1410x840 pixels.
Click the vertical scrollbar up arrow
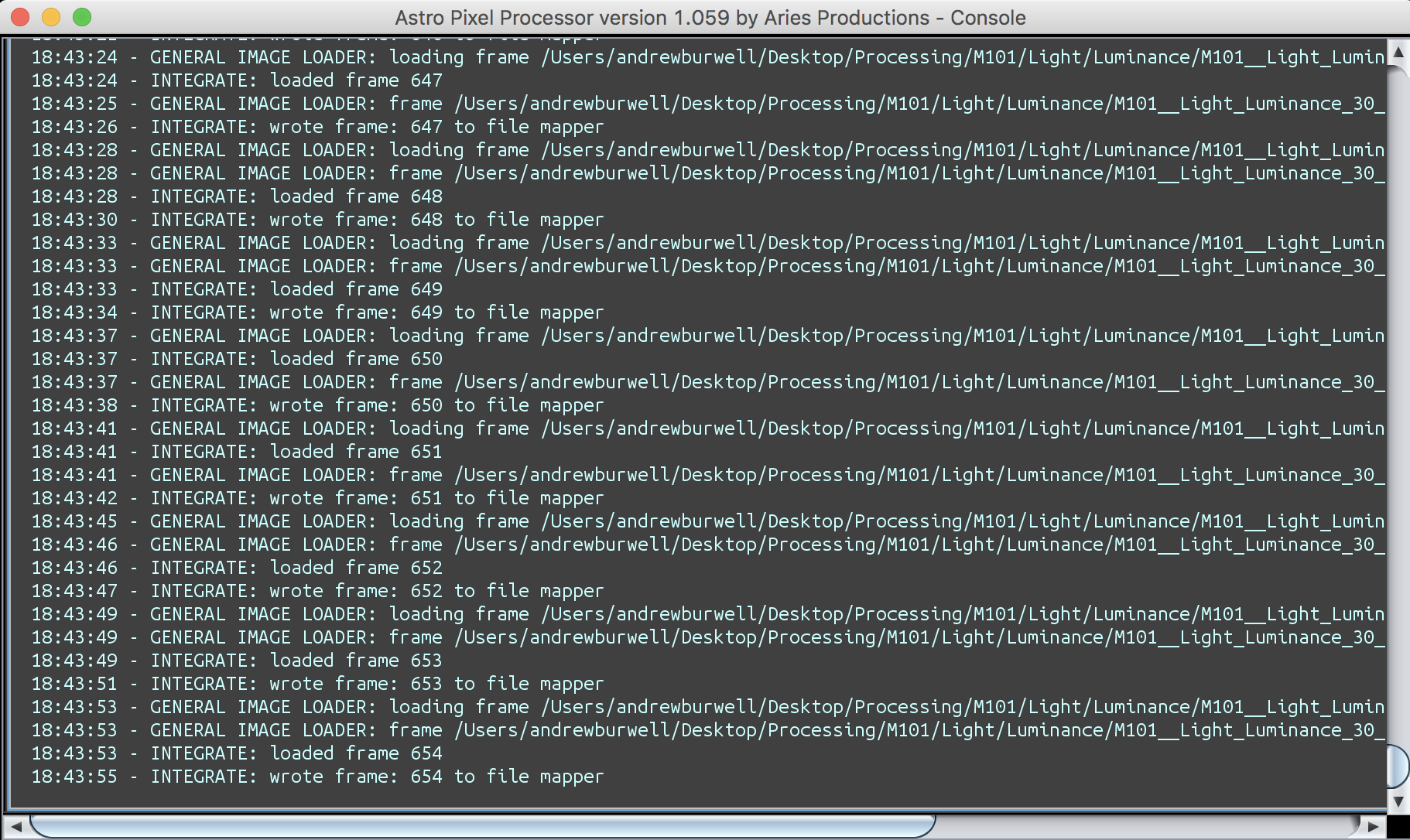pyautogui.click(x=1398, y=52)
